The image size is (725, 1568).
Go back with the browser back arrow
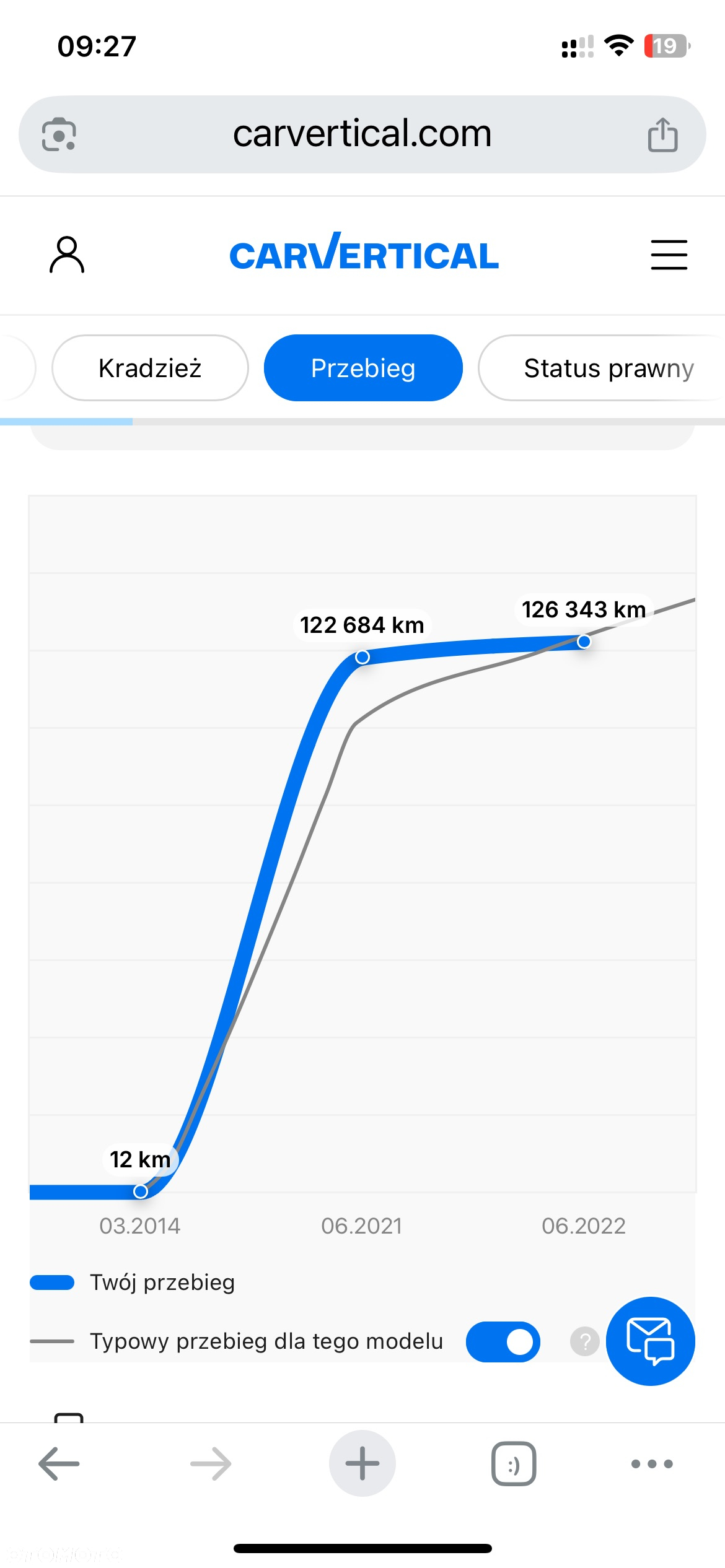click(59, 1463)
